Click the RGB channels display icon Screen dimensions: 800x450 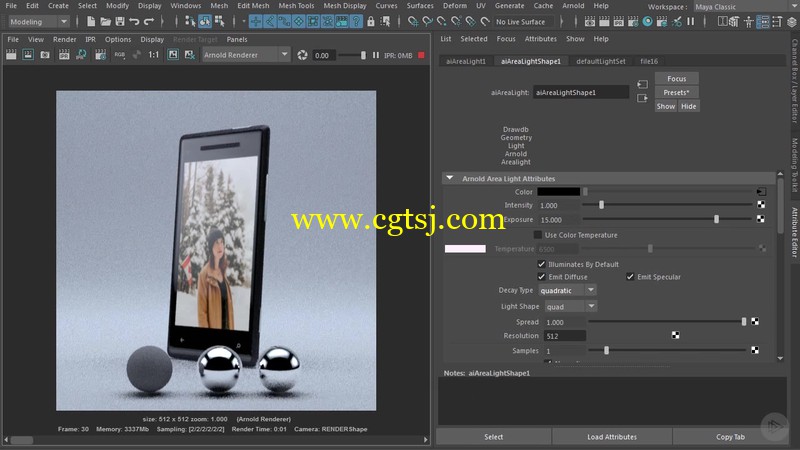119,55
